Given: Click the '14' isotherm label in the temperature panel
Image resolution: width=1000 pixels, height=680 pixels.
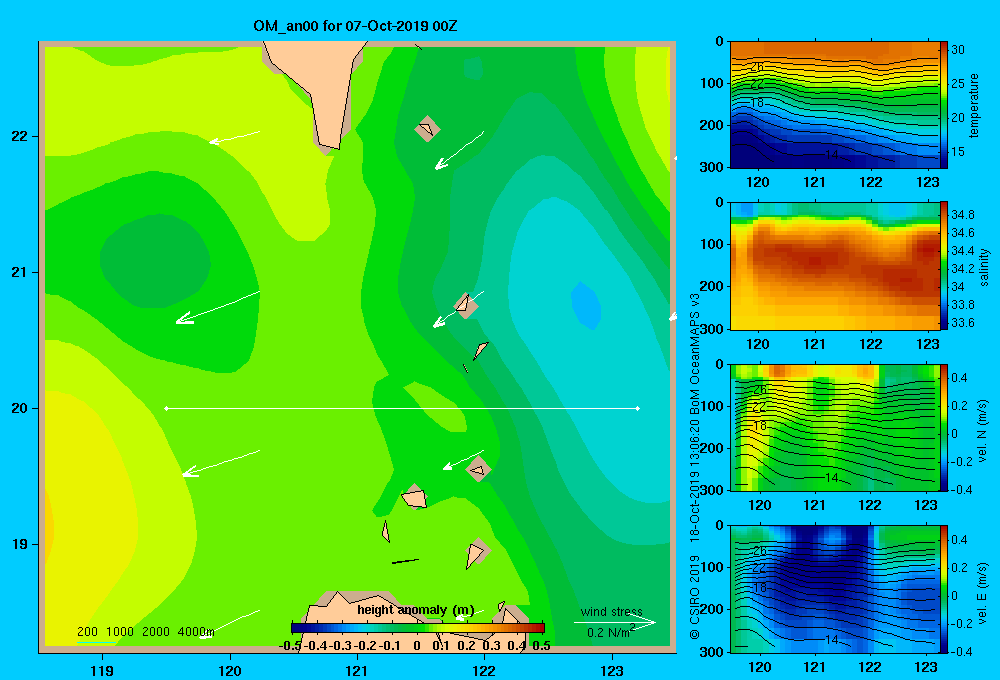Looking at the screenshot, I should (832, 154).
